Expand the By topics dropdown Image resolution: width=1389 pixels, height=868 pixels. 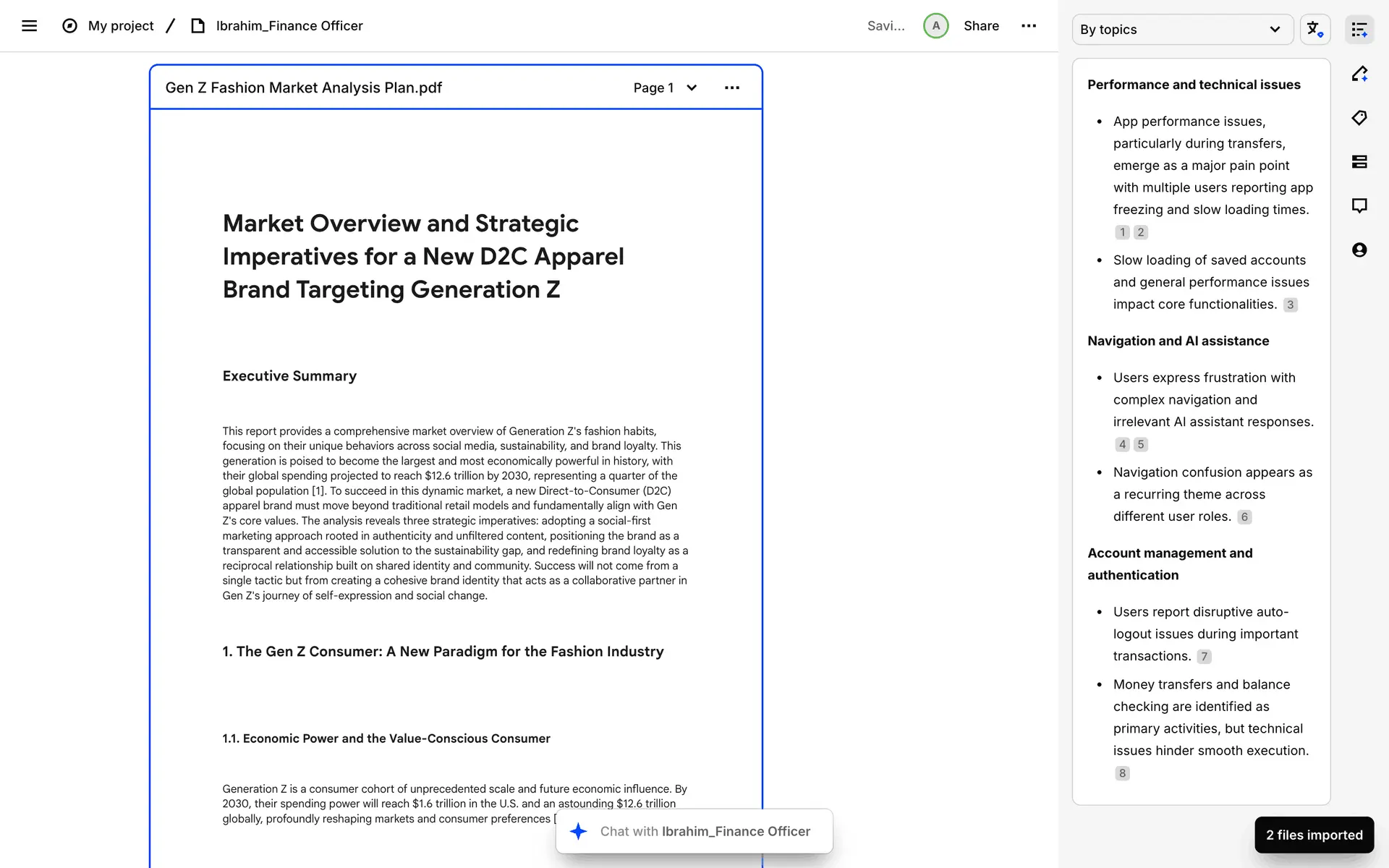[x=1182, y=30]
